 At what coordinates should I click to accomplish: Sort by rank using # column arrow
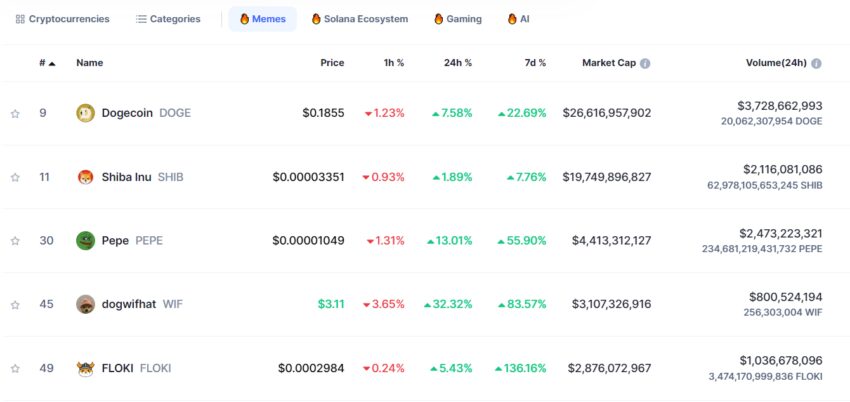(x=52, y=63)
